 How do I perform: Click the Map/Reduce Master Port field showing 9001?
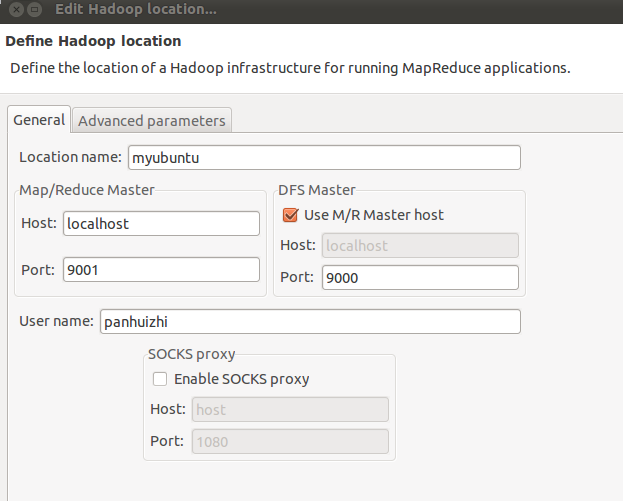[x=161, y=270]
